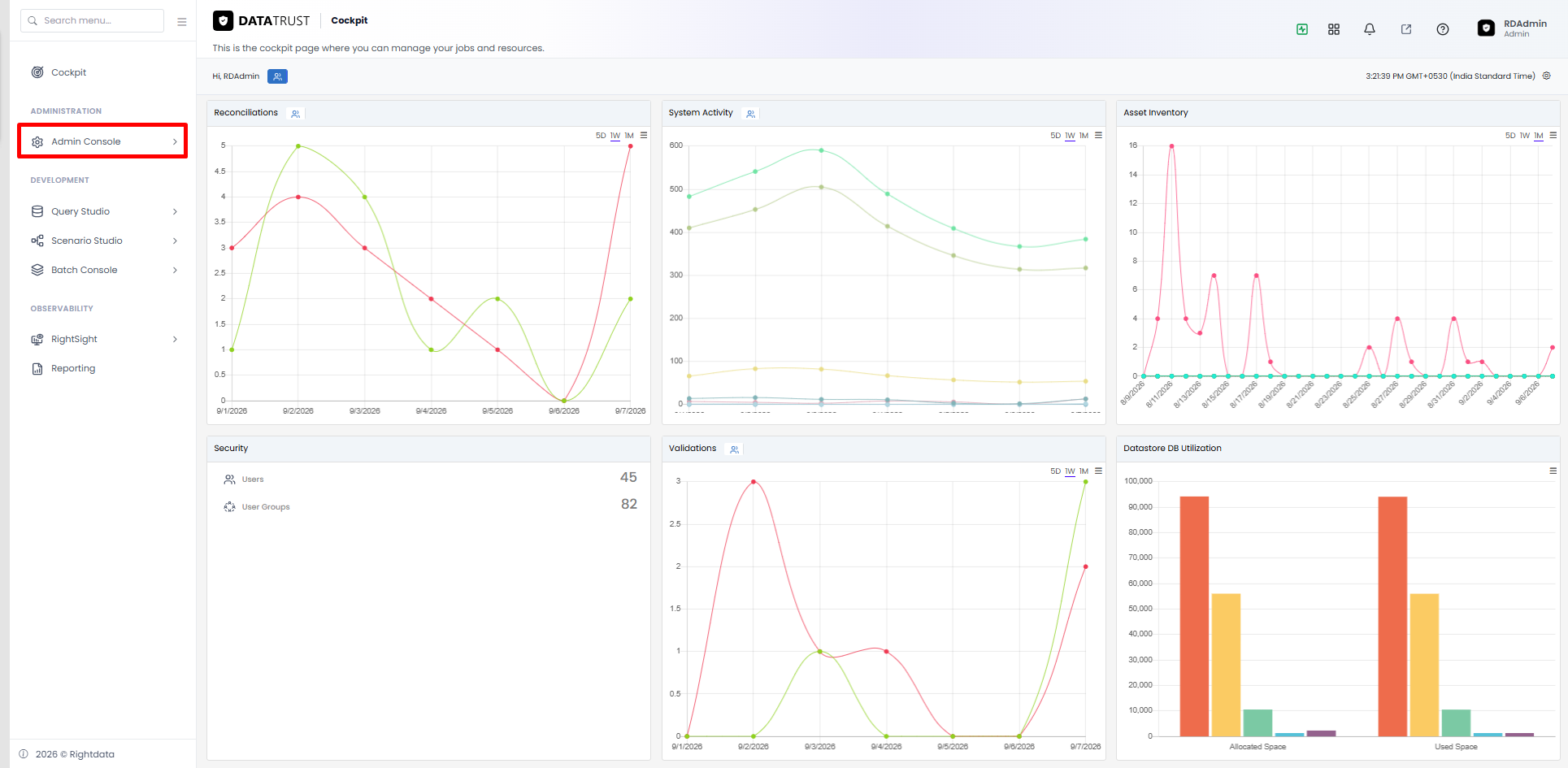
Task: Open the help question mark icon
Action: click(1443, 29)
